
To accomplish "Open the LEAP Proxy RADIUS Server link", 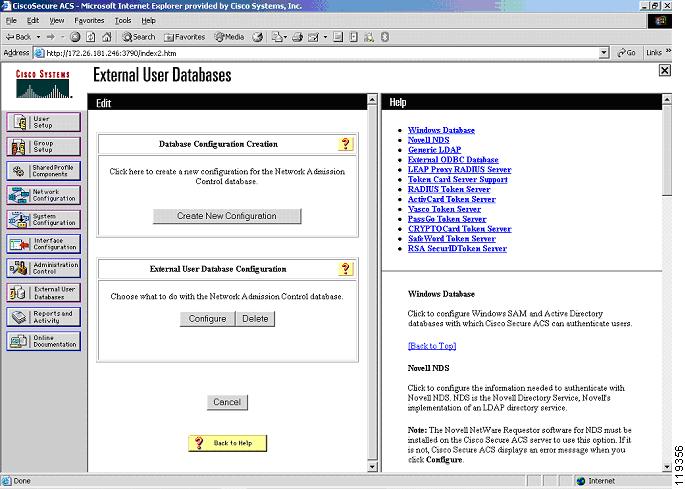I will point(459,170).
